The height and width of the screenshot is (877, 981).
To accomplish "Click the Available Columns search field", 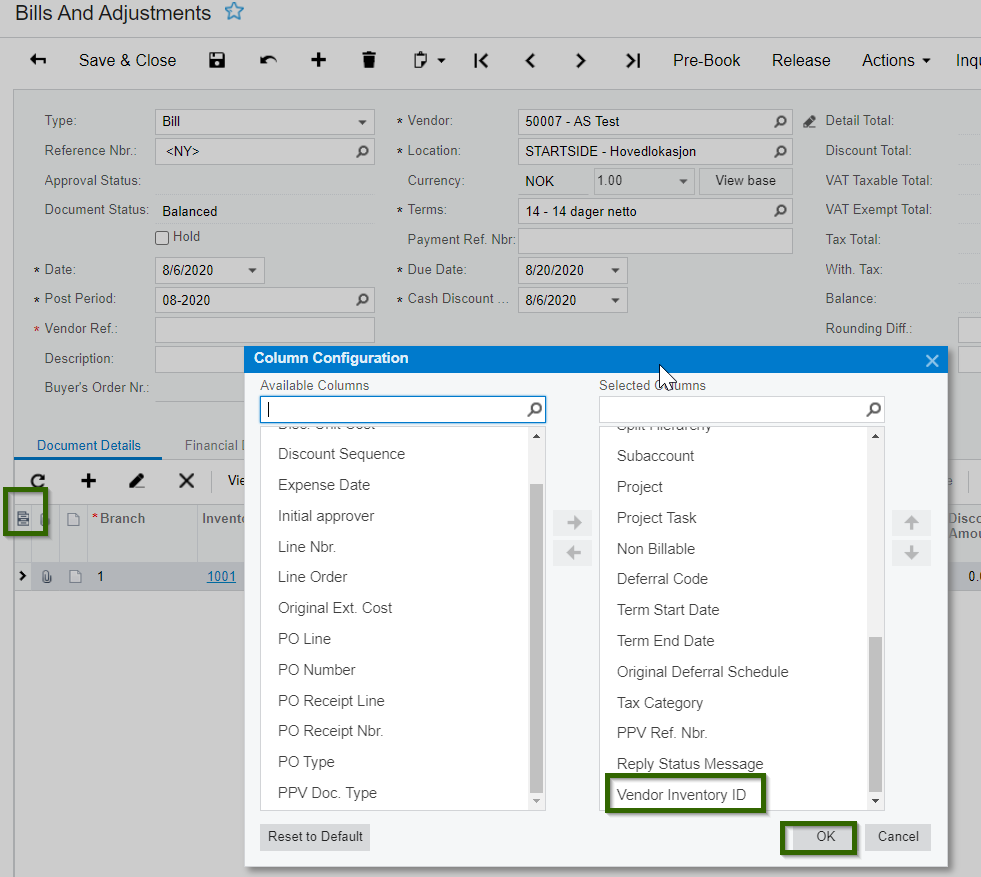I will 402,410.
